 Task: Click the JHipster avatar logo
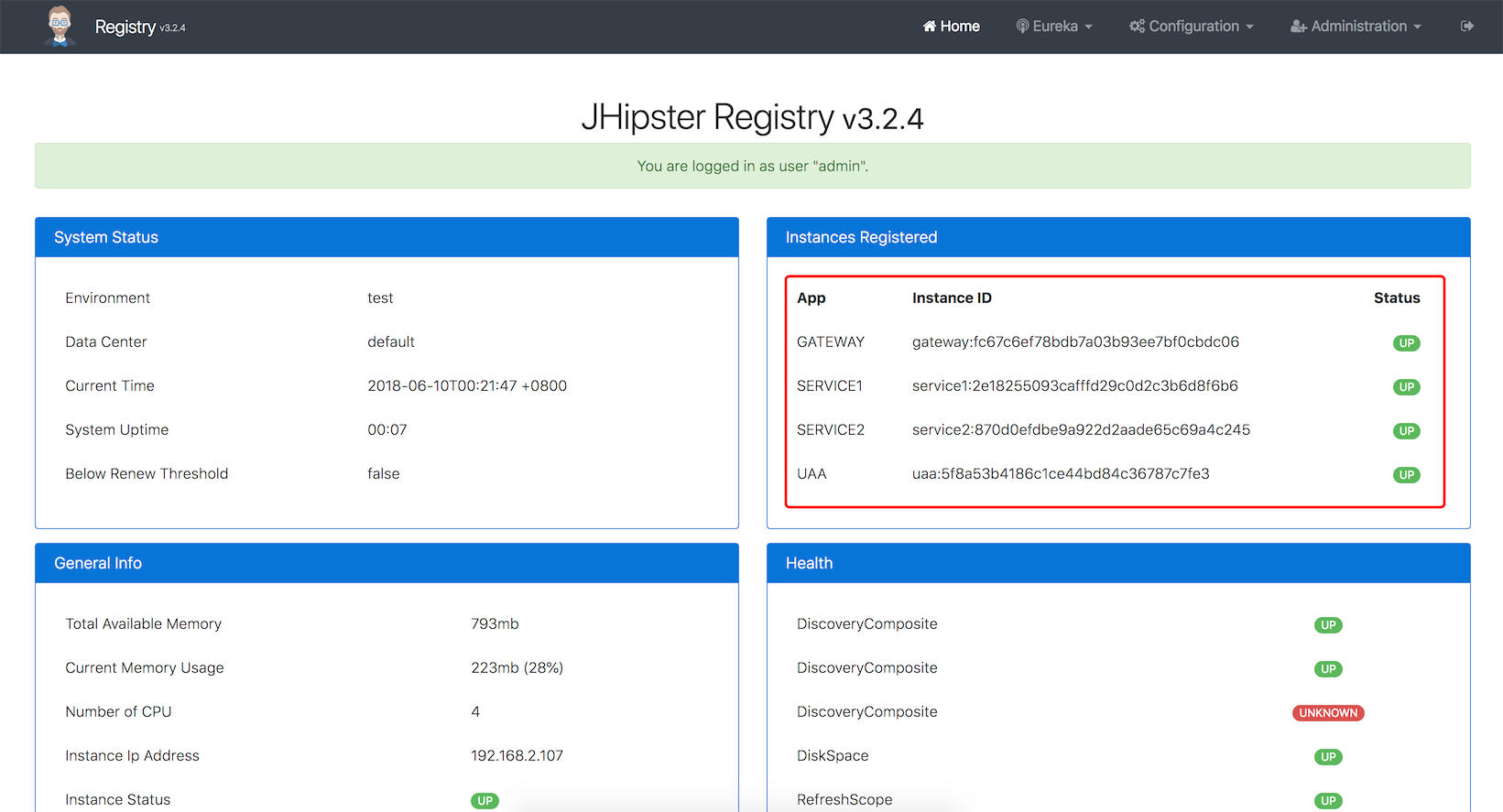pyautogui.click(x=60, y=26)
